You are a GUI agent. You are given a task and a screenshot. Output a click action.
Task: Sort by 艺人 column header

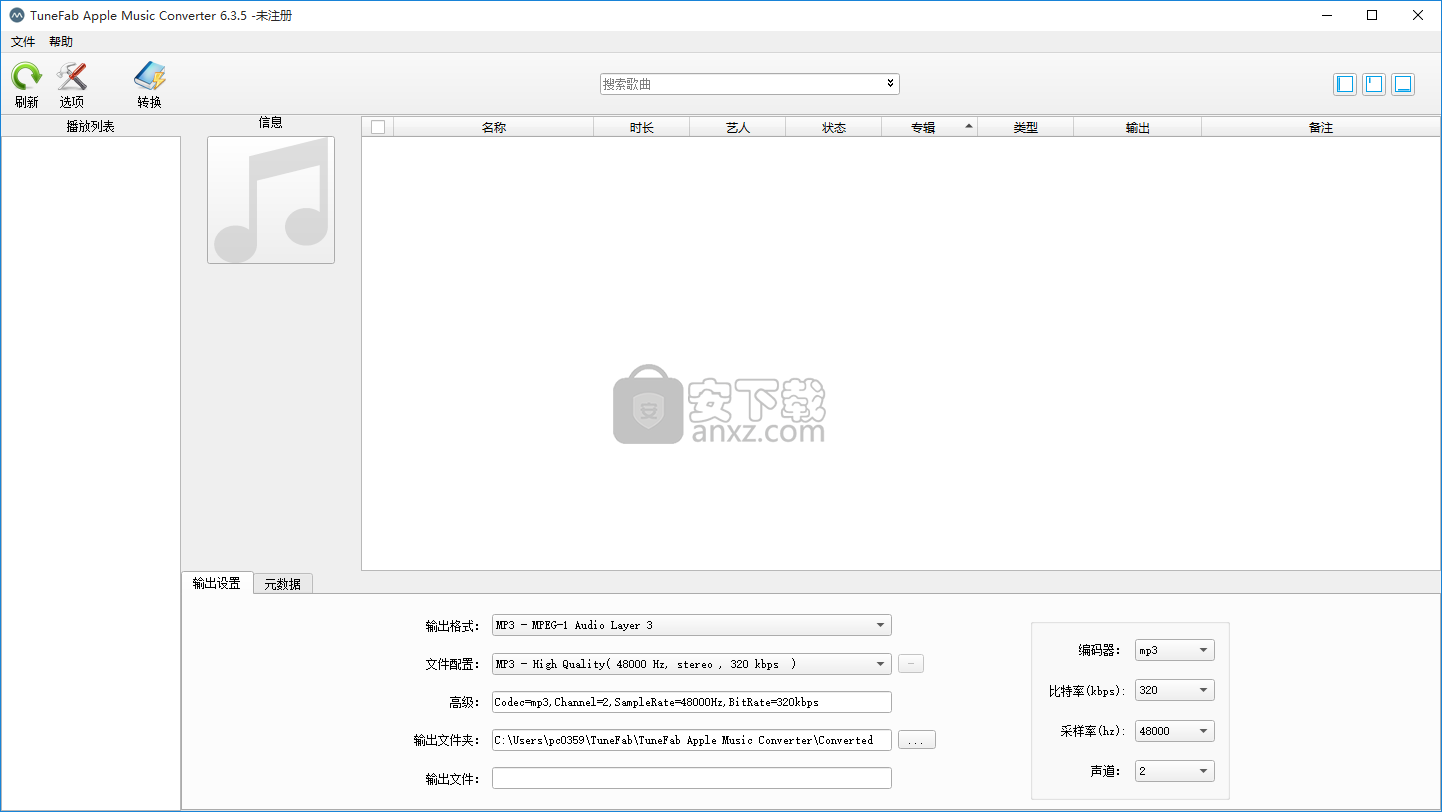click(x=738, y=127)
